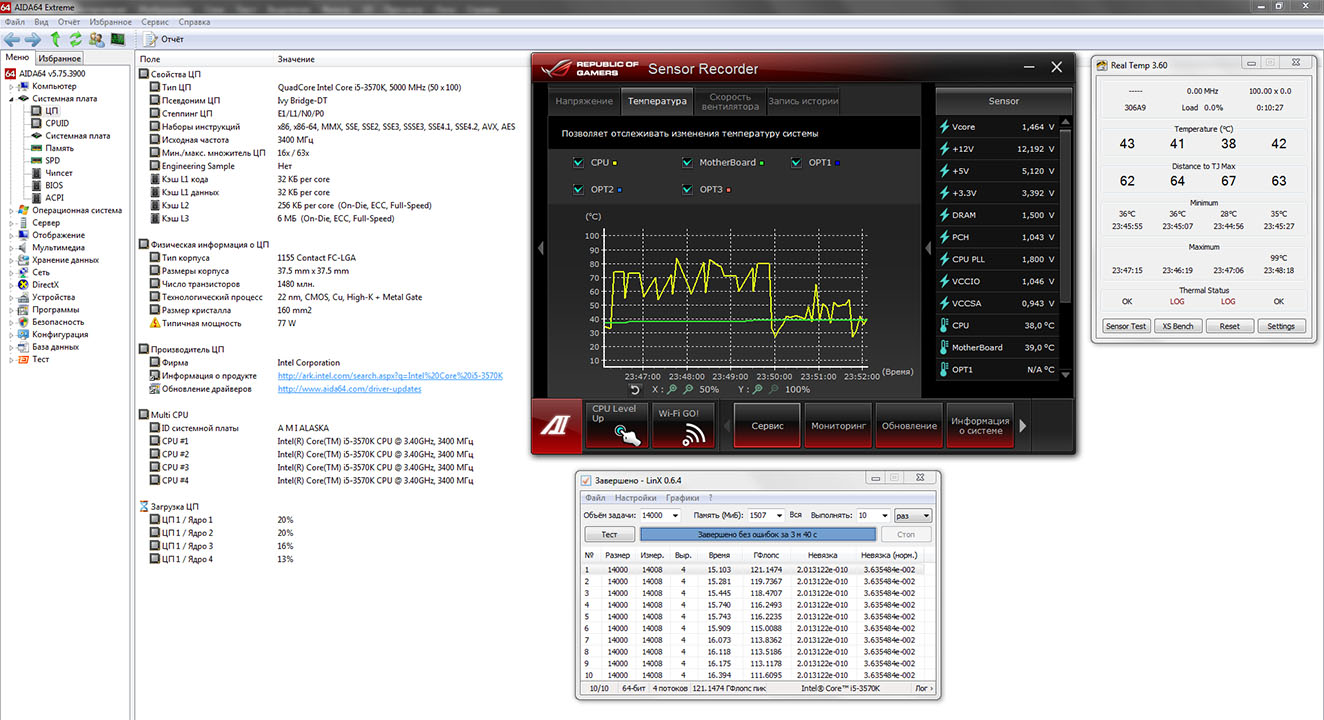
Task: Click the Тест button in LinX
Action: coord(609,535)
